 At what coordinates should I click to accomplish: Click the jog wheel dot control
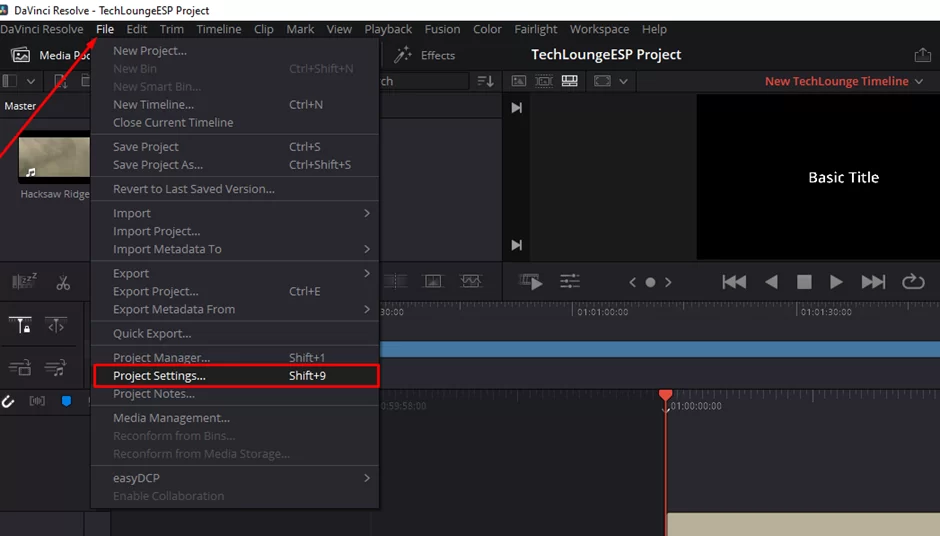coord(650,282)
